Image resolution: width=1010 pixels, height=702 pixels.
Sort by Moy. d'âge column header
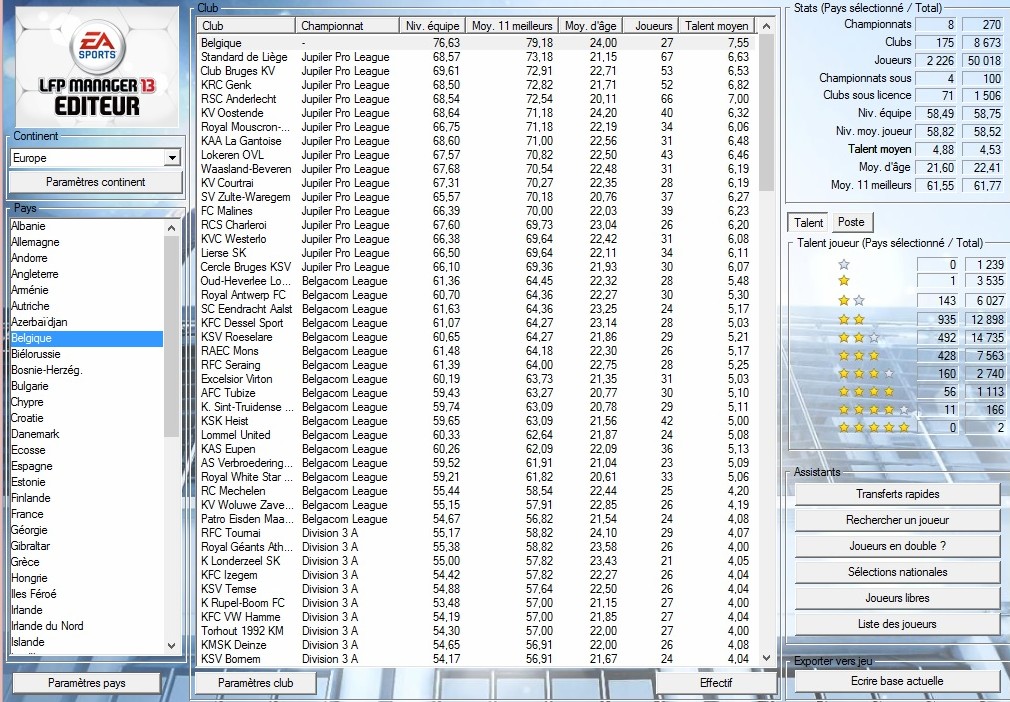[591, 26]
